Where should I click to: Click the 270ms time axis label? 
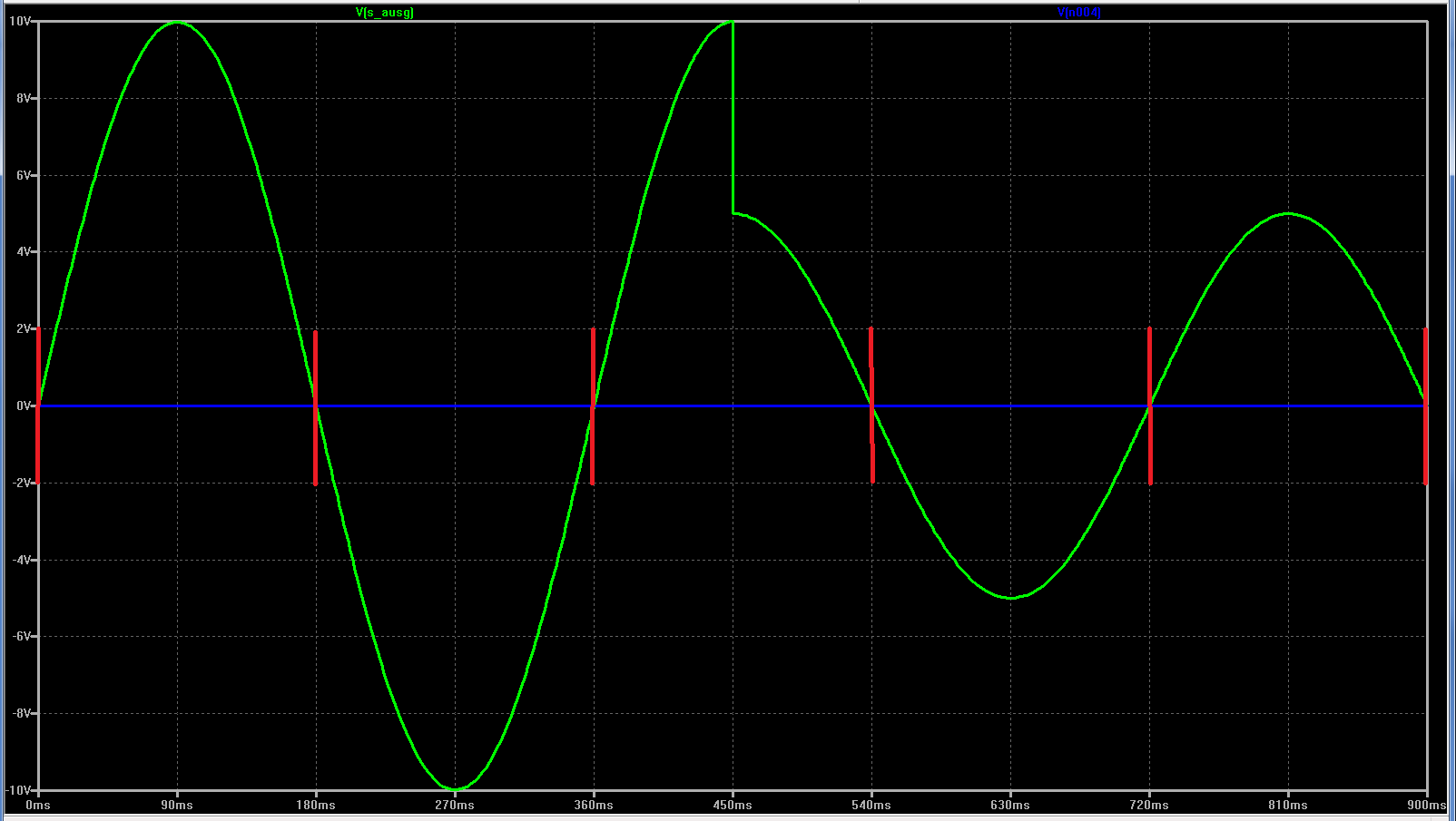click(x=455, y=806)
